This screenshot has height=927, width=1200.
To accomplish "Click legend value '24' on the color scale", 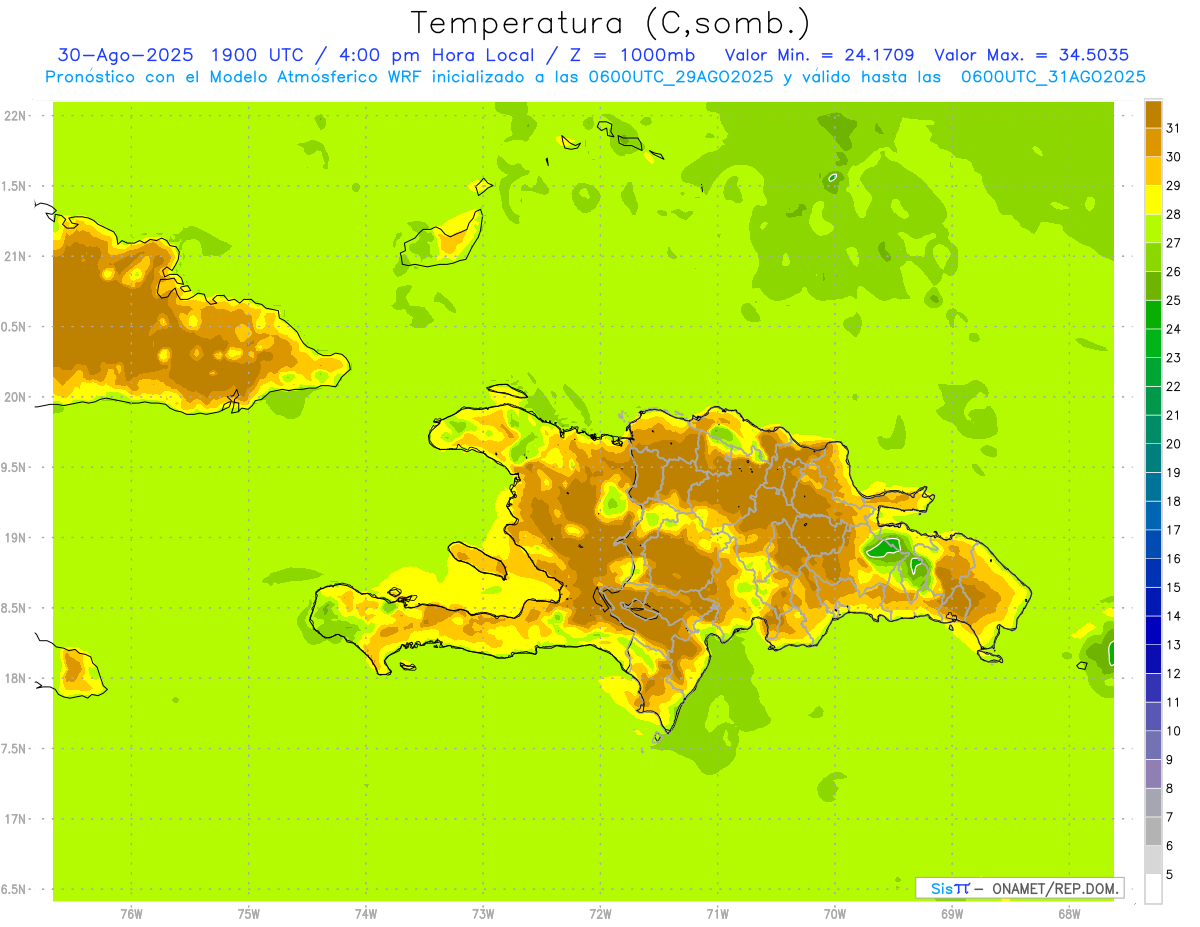I will click(x=1174, y=329).
